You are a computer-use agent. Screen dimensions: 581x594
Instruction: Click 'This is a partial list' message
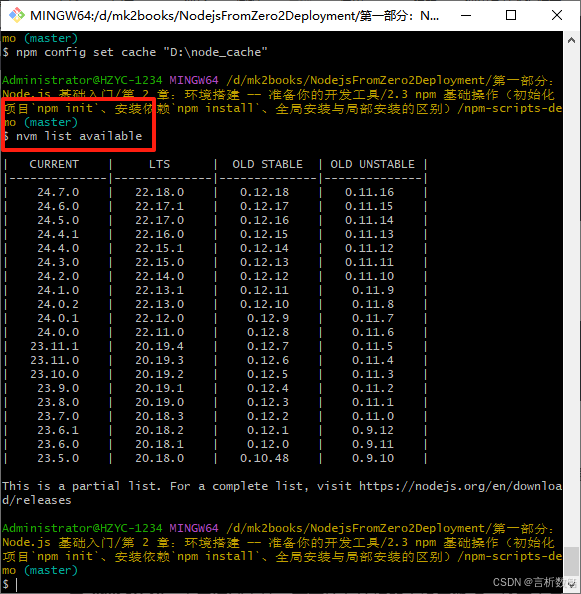click(81, 486)
